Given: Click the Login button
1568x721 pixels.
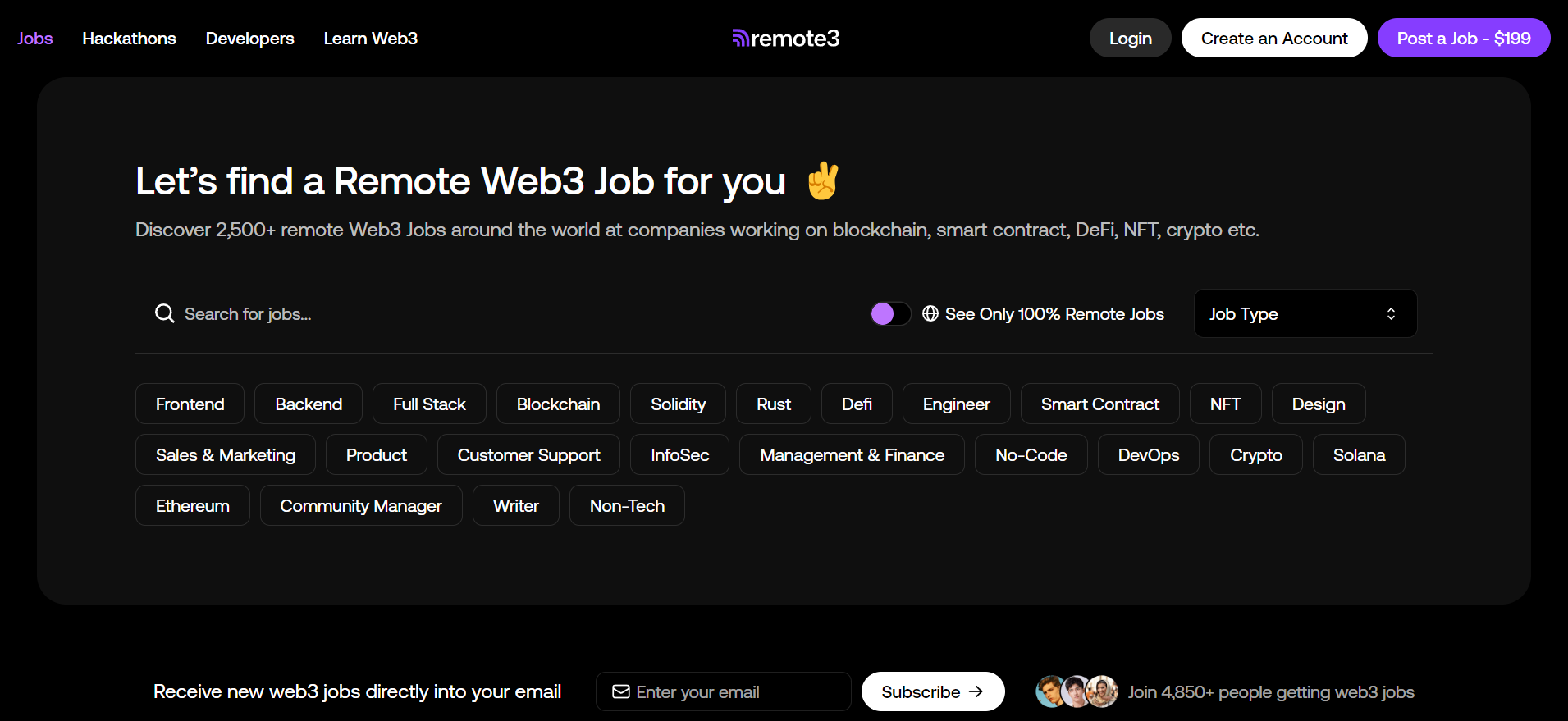Looking at the screenshot, I should [x=1130, y=38].
